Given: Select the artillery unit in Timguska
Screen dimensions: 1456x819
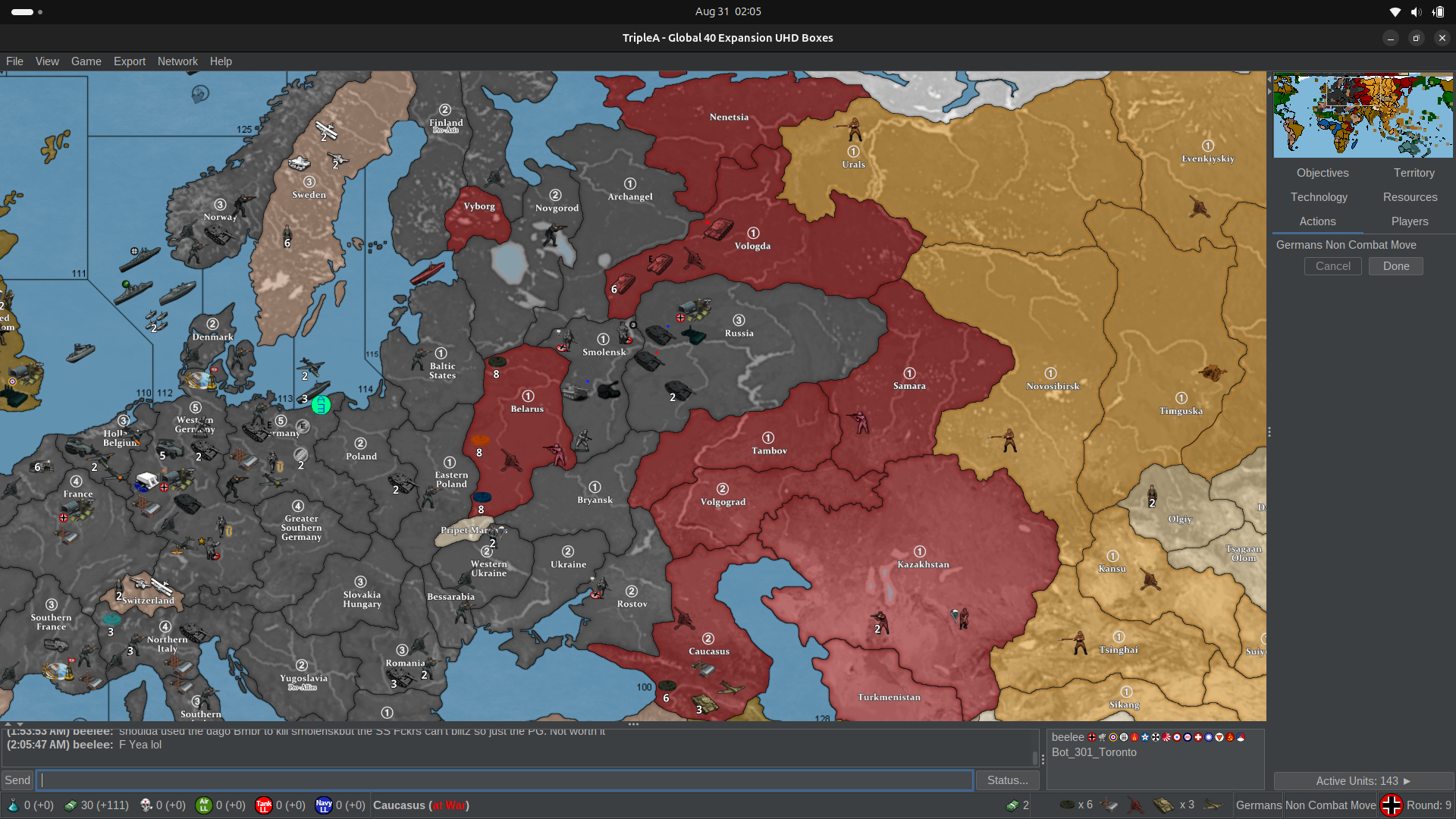Looking at the screenshot, I should (x=1212, y=372).
